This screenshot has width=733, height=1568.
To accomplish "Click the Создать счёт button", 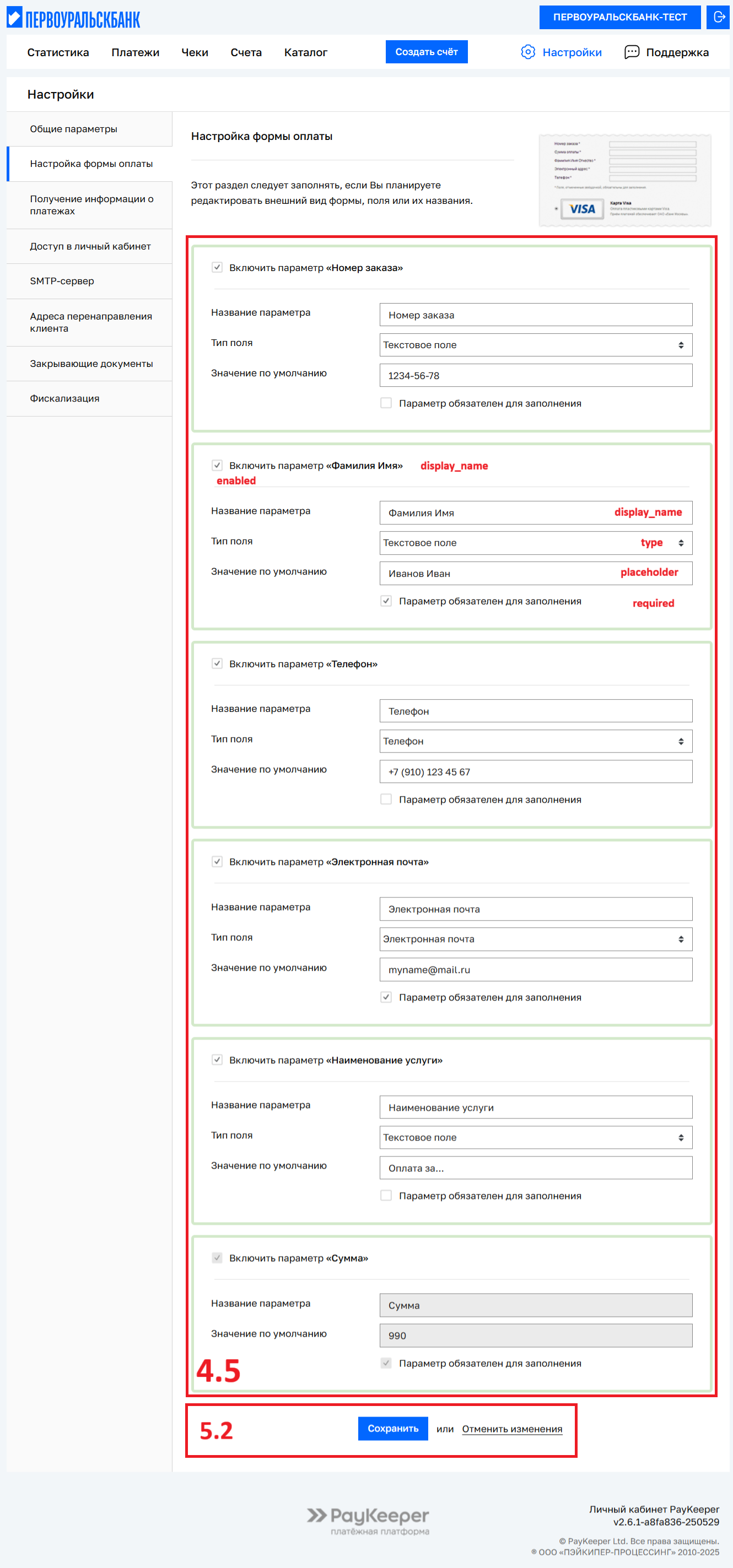I will tap(426, 52).
